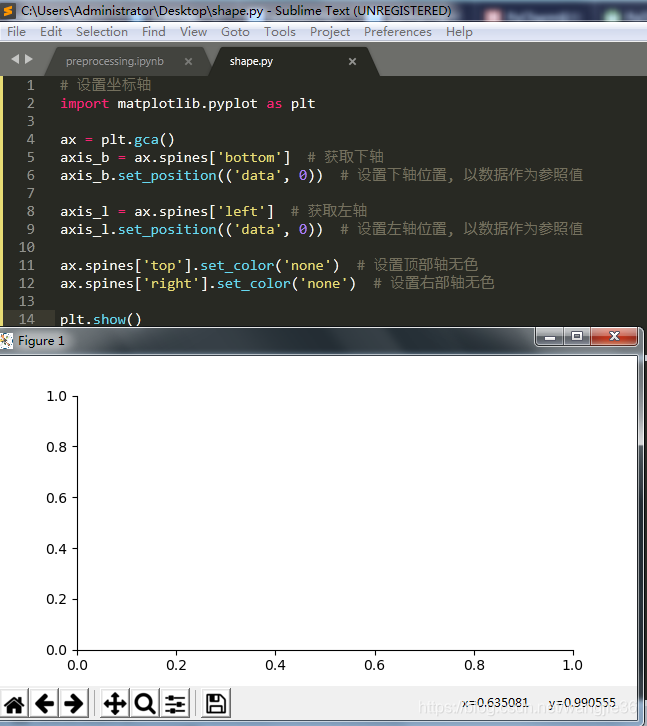Screen dimensions: 647x726
Task: Minimize the Figure 1 window
Action: click(x=550, y=337)
